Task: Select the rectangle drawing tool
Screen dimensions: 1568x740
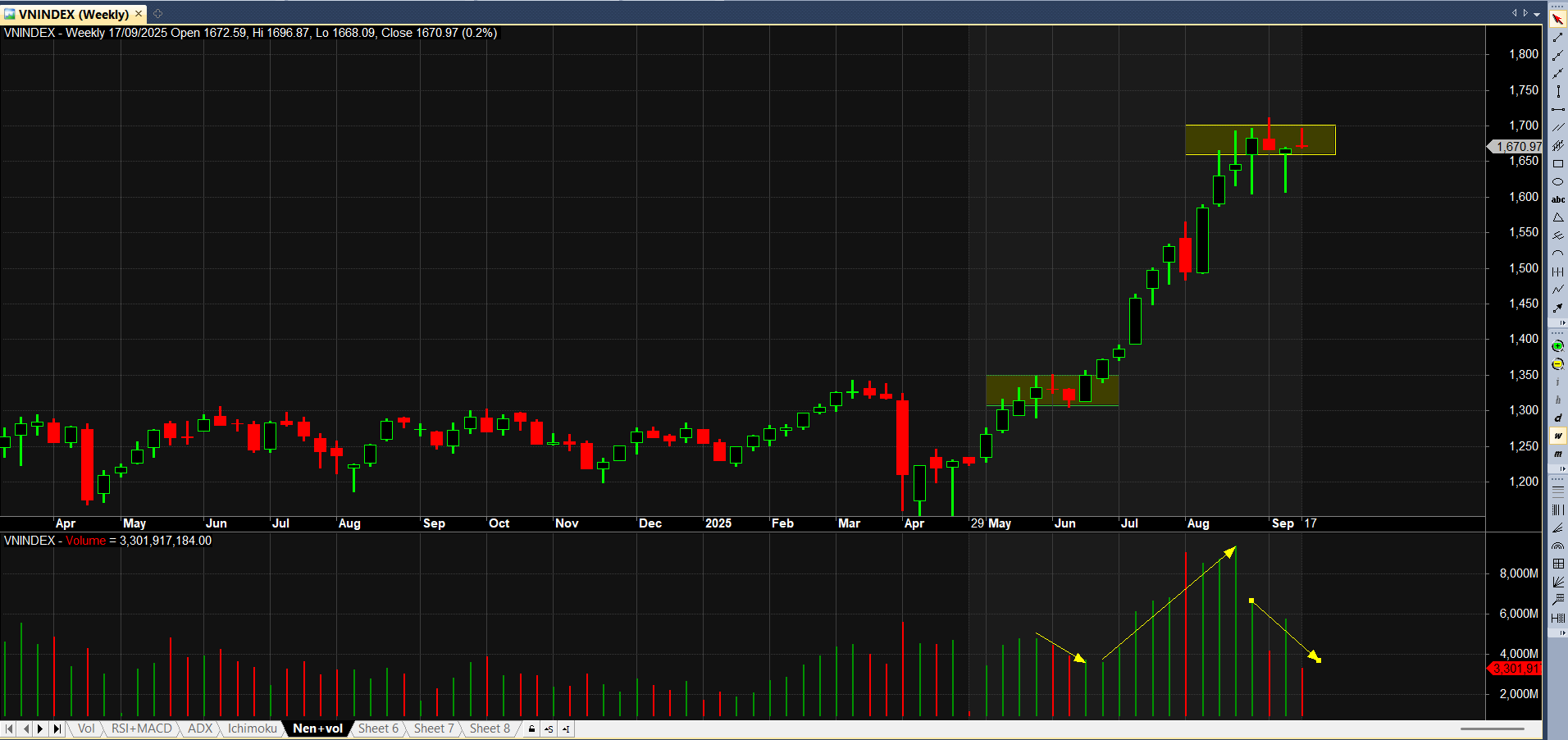Action: (x=1558, y=163)
